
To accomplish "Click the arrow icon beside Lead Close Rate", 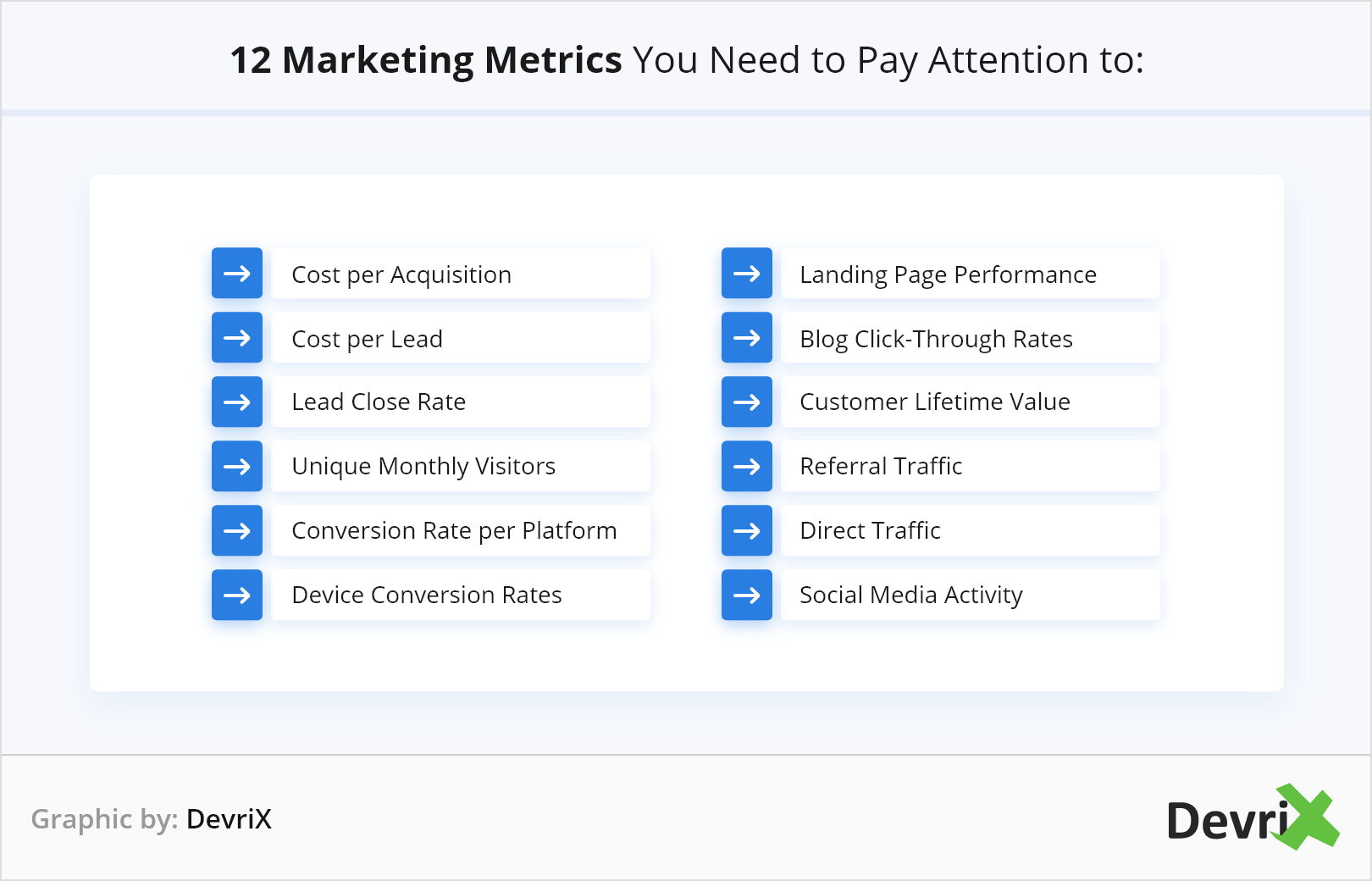I will (x=237, y=402).
